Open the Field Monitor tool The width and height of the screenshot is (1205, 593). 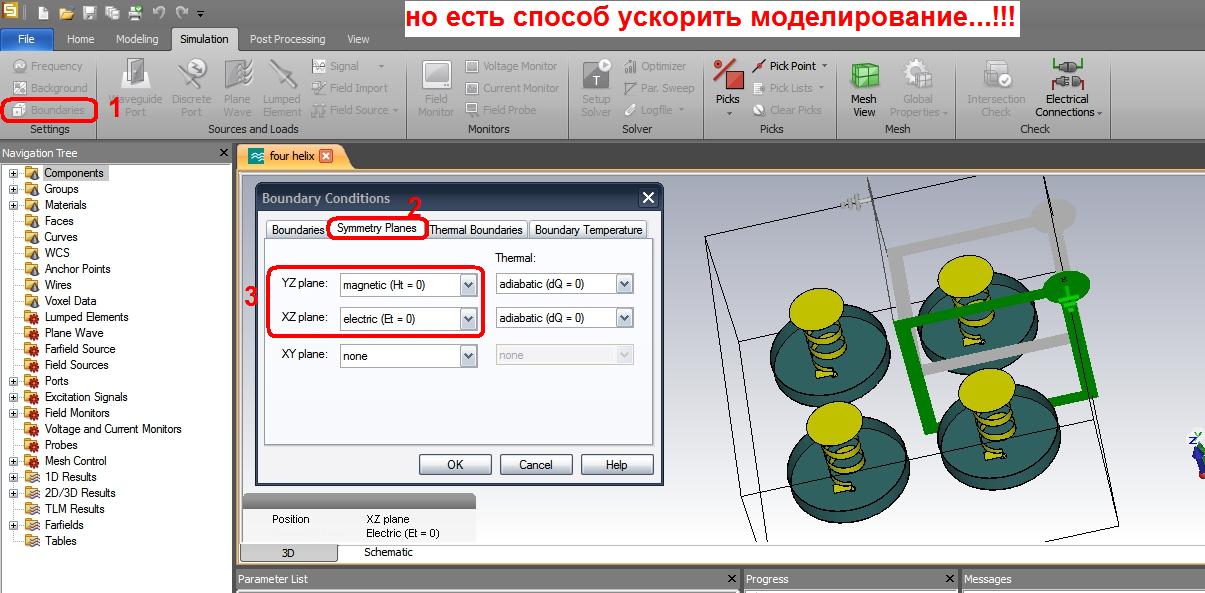click(x=436, y=88)
